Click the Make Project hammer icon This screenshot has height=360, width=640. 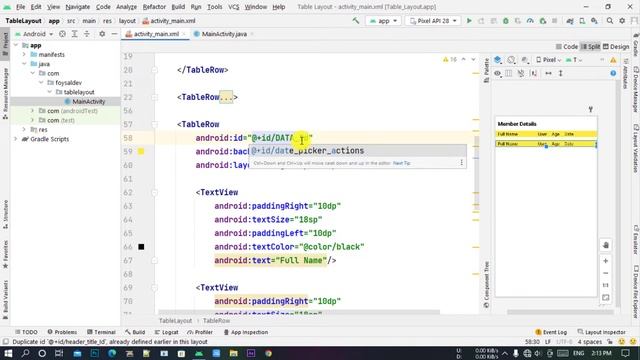(356, 20)
